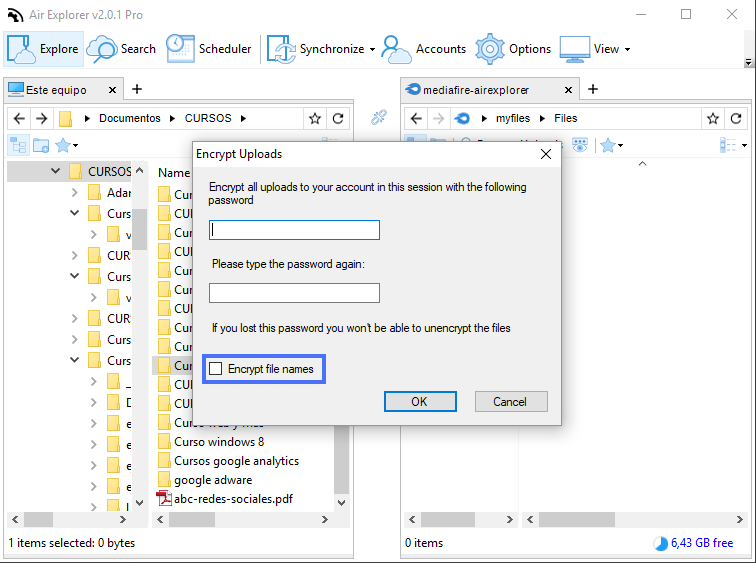756x563 pixels.
Task: Close the mediafire-airexplorer tab
Action: (568, 90)
